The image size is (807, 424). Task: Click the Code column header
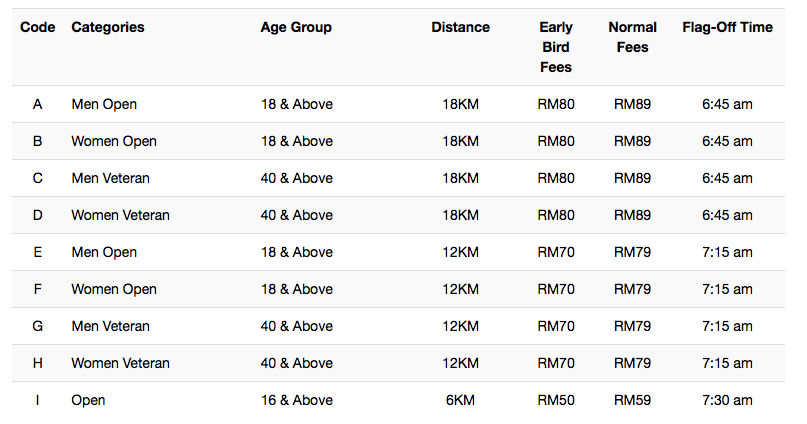click(x=38, y=27)
